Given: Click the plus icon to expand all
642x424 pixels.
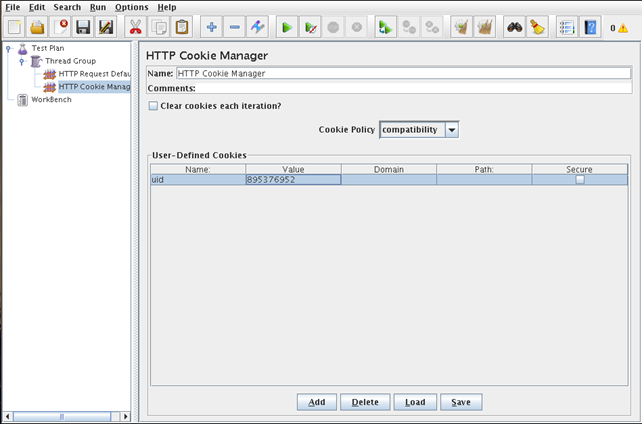Looking at the screenshot, I should pos(211,28).
